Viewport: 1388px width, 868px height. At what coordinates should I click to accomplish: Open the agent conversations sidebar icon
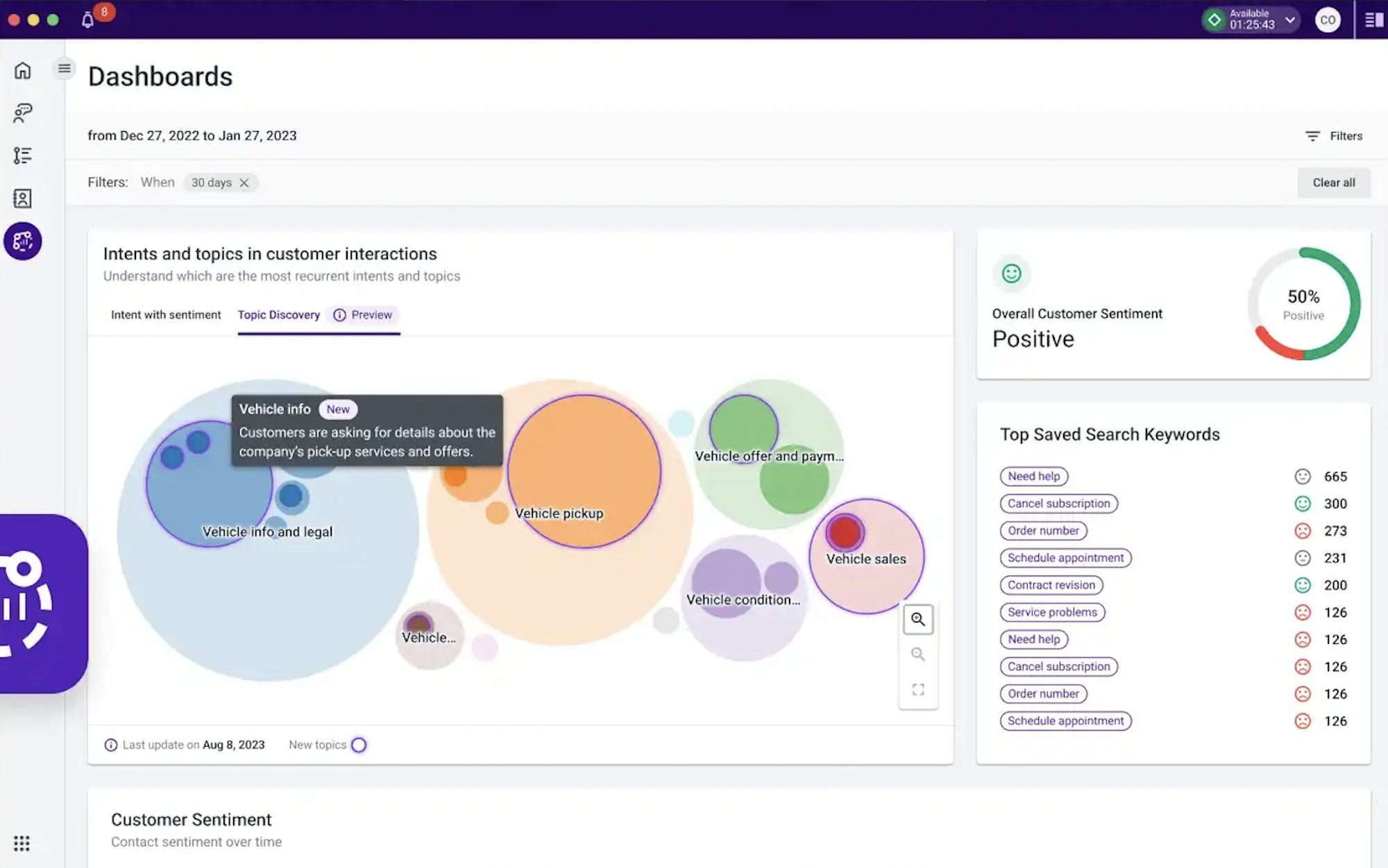23,112
